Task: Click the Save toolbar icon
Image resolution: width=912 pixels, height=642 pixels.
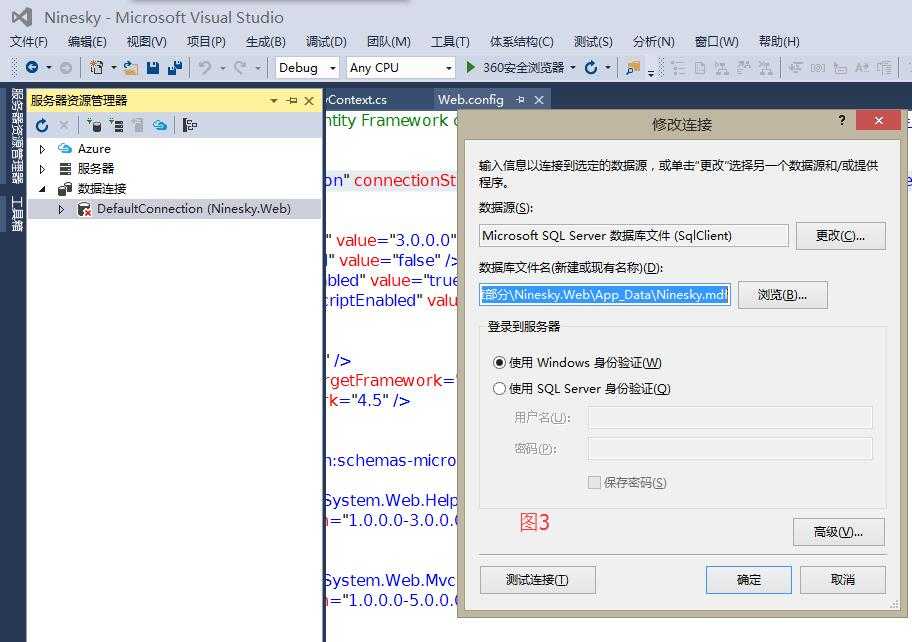Action: 152,68
